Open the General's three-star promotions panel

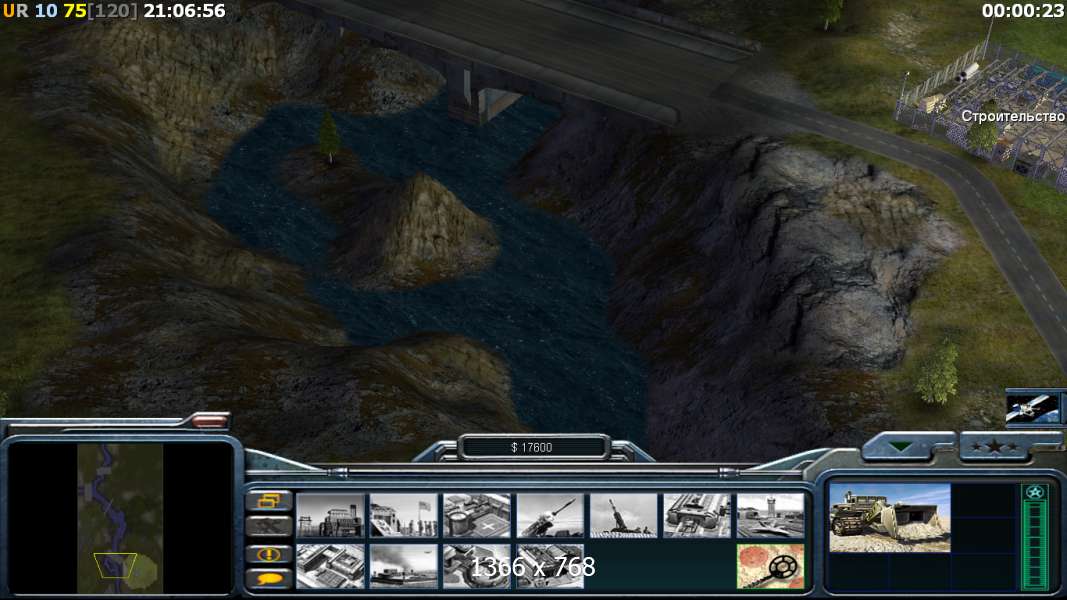coord(995,447)
